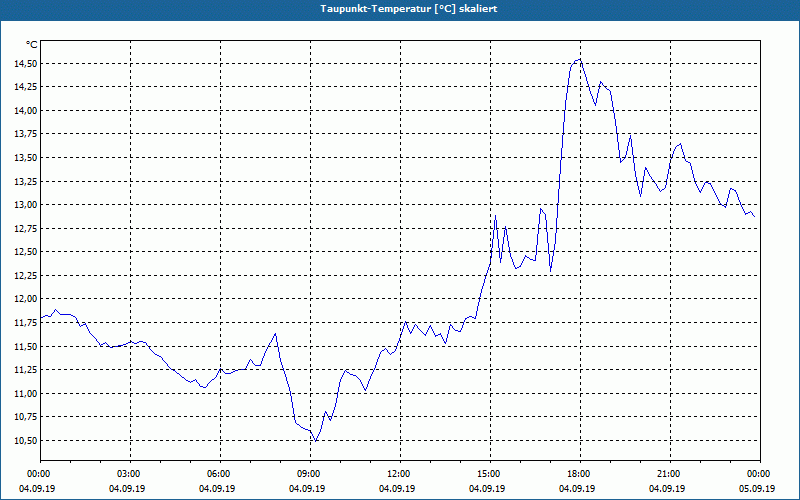Click the 04.09.19 date under 18:00
The image size is (800, 500).
(577, 489)
